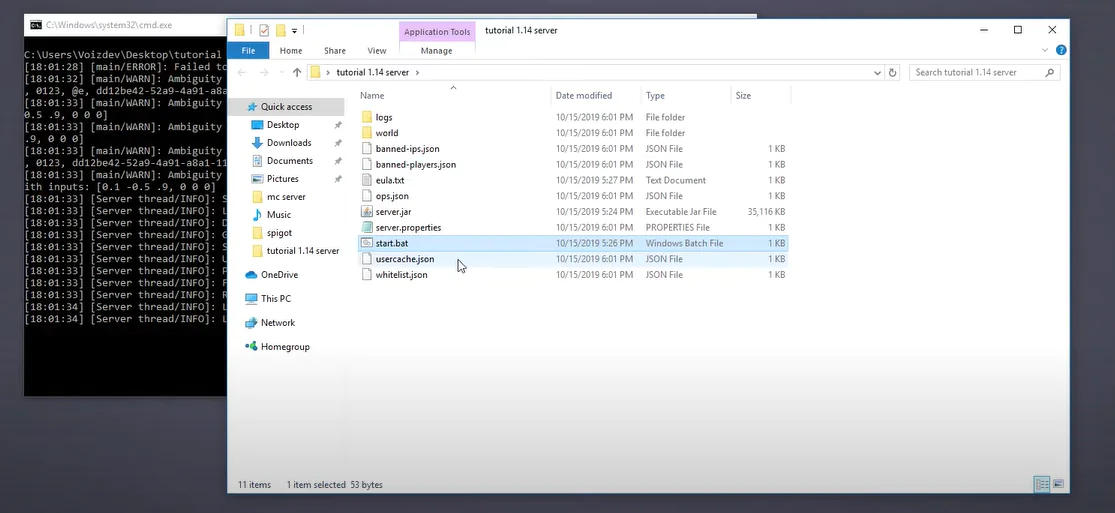Click the help question mark icon
This screenshot has width=1115, height=513.
point(1061,50)
